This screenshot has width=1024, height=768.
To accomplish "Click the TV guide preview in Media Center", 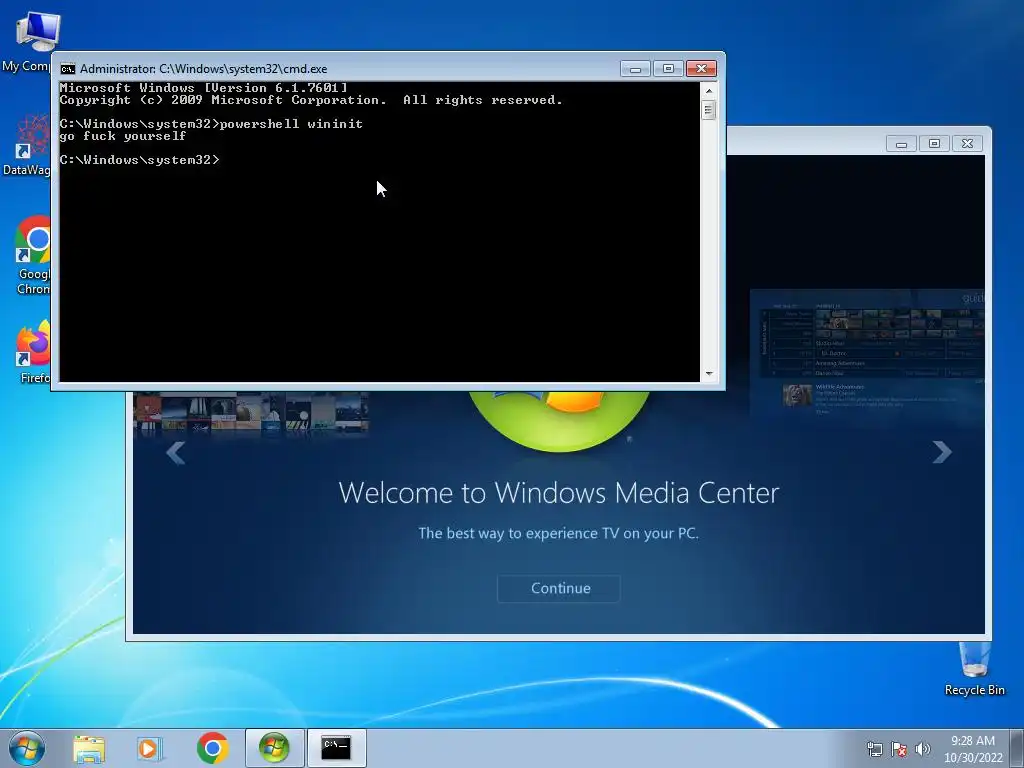I will (867, 354).
